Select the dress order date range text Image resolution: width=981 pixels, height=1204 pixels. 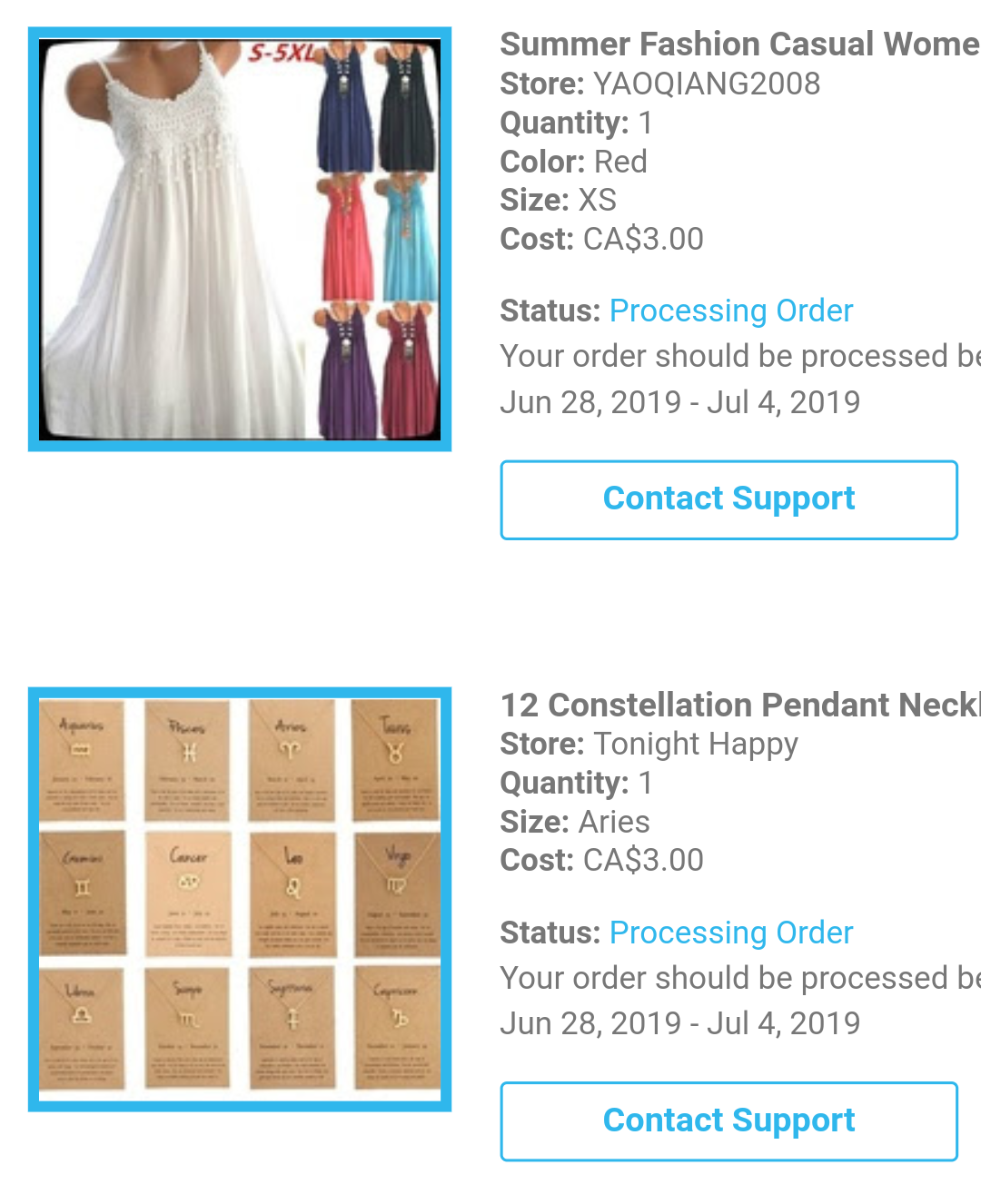coord(680,402)
